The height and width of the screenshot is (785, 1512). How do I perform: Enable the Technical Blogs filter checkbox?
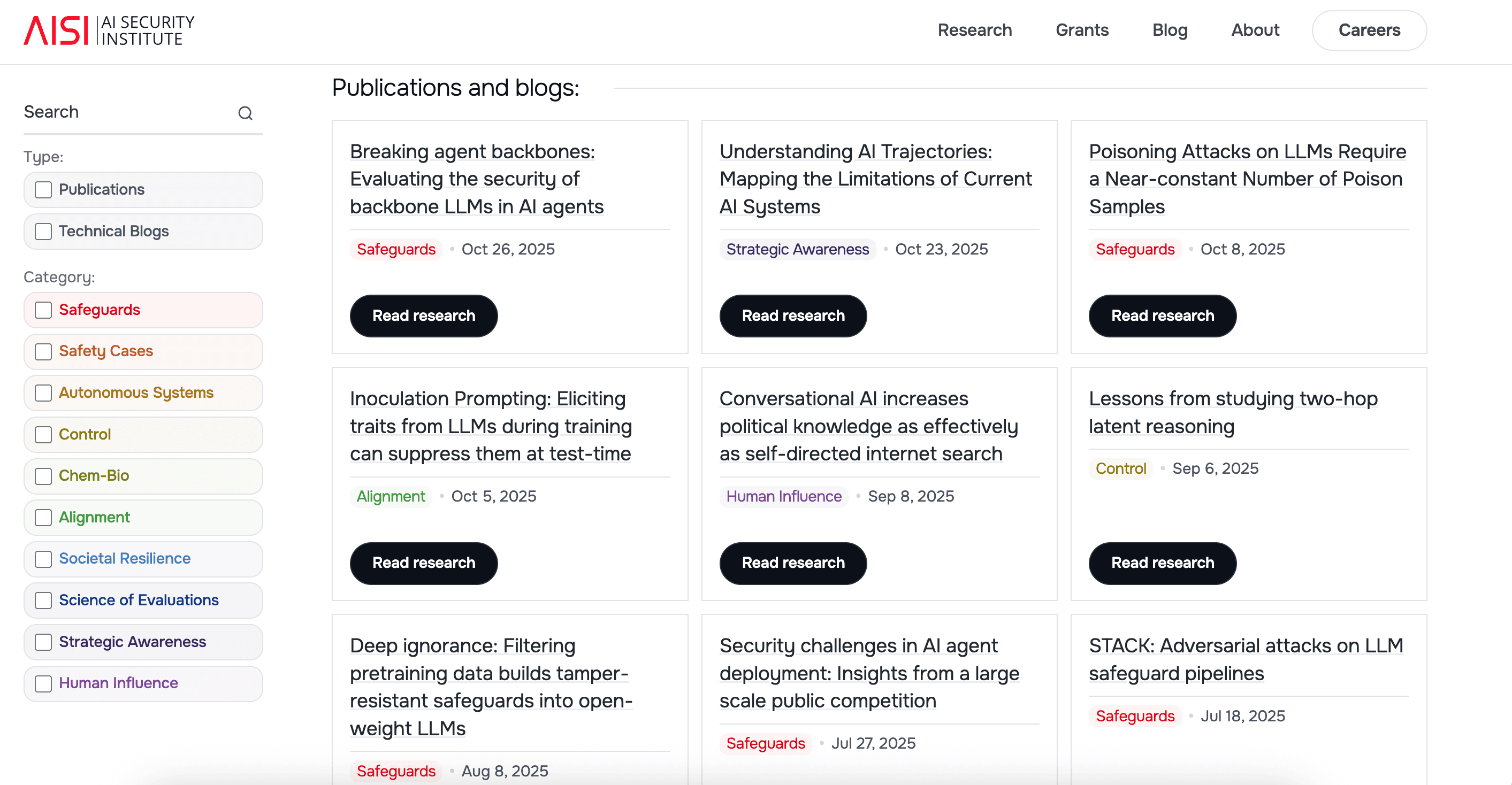point(43,231)
